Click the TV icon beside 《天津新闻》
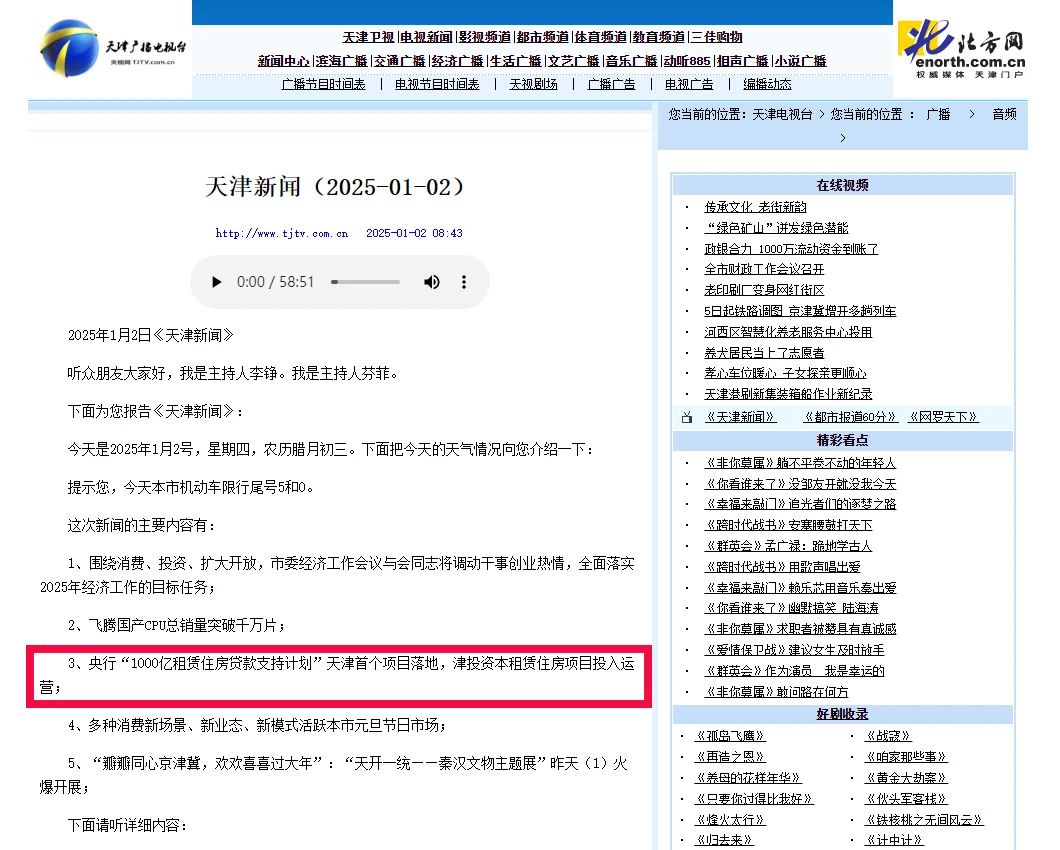The width and height of the screenshot is (1060, 850). [686, 417]
